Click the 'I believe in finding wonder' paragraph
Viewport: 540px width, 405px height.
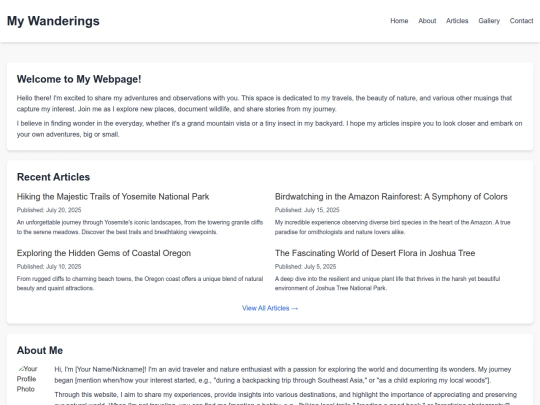pos(269,129)
